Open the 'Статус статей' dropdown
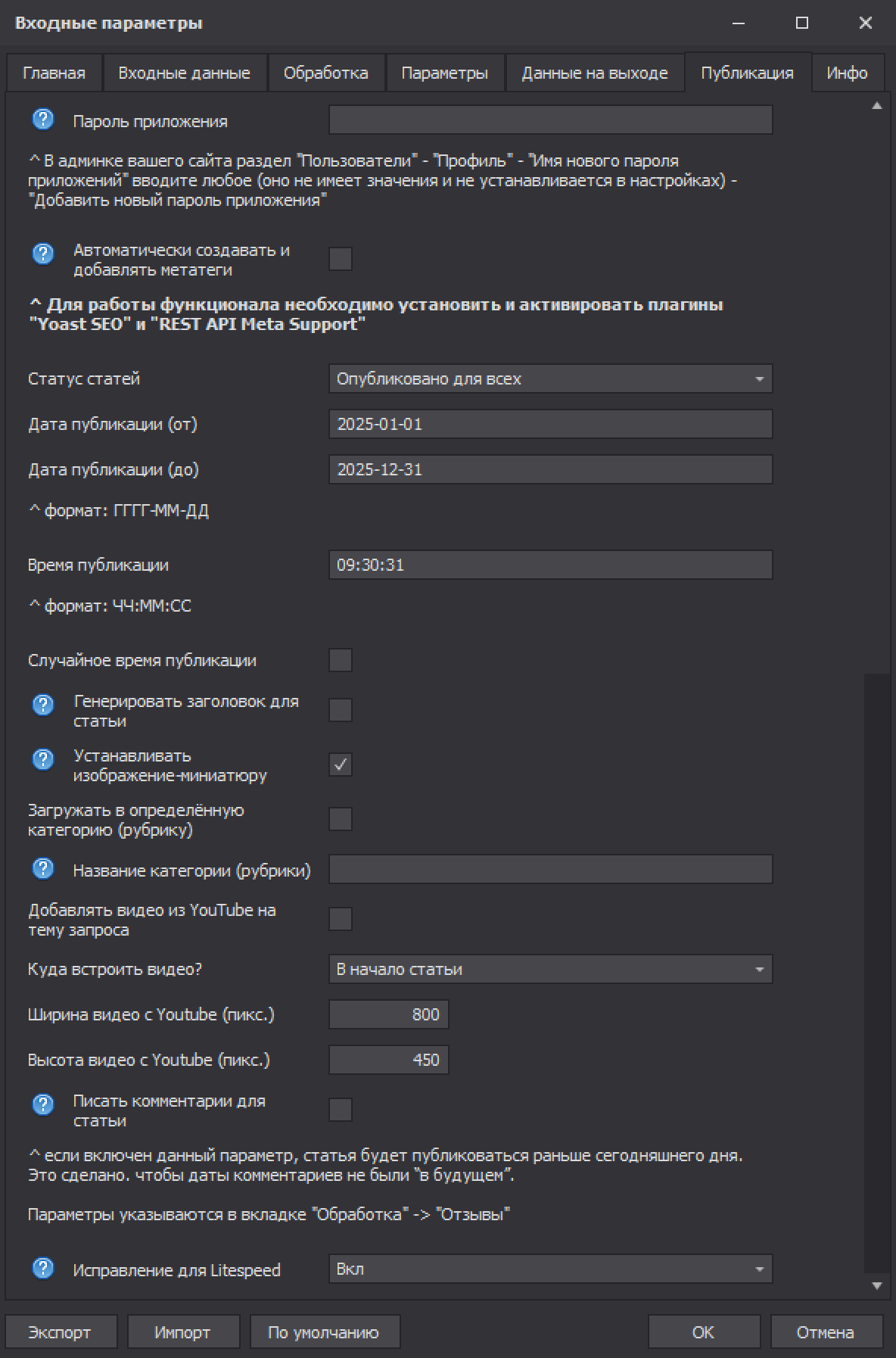Screen dimensions: 896x1358 (x=550, y=378)
